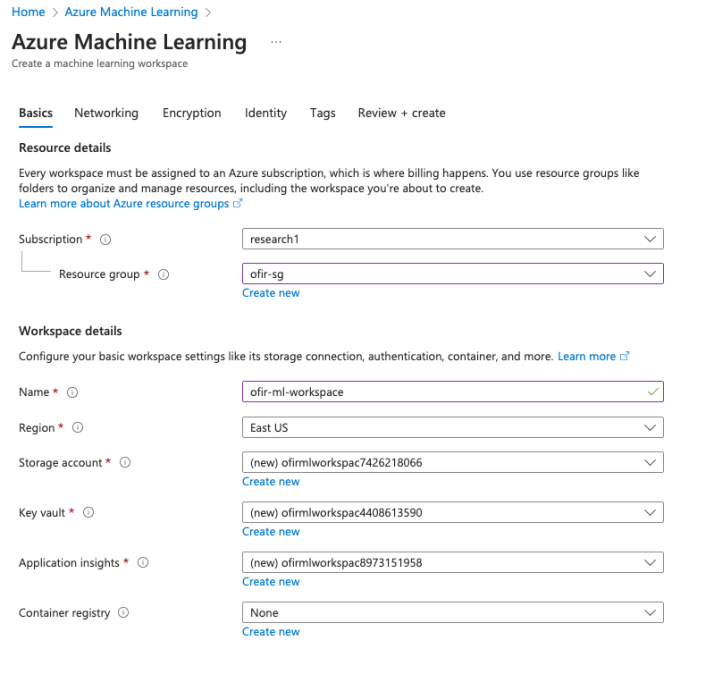Screen dimensions: 714x674
Task: Click Create new under Container registry
Action: tap(270, 632)
